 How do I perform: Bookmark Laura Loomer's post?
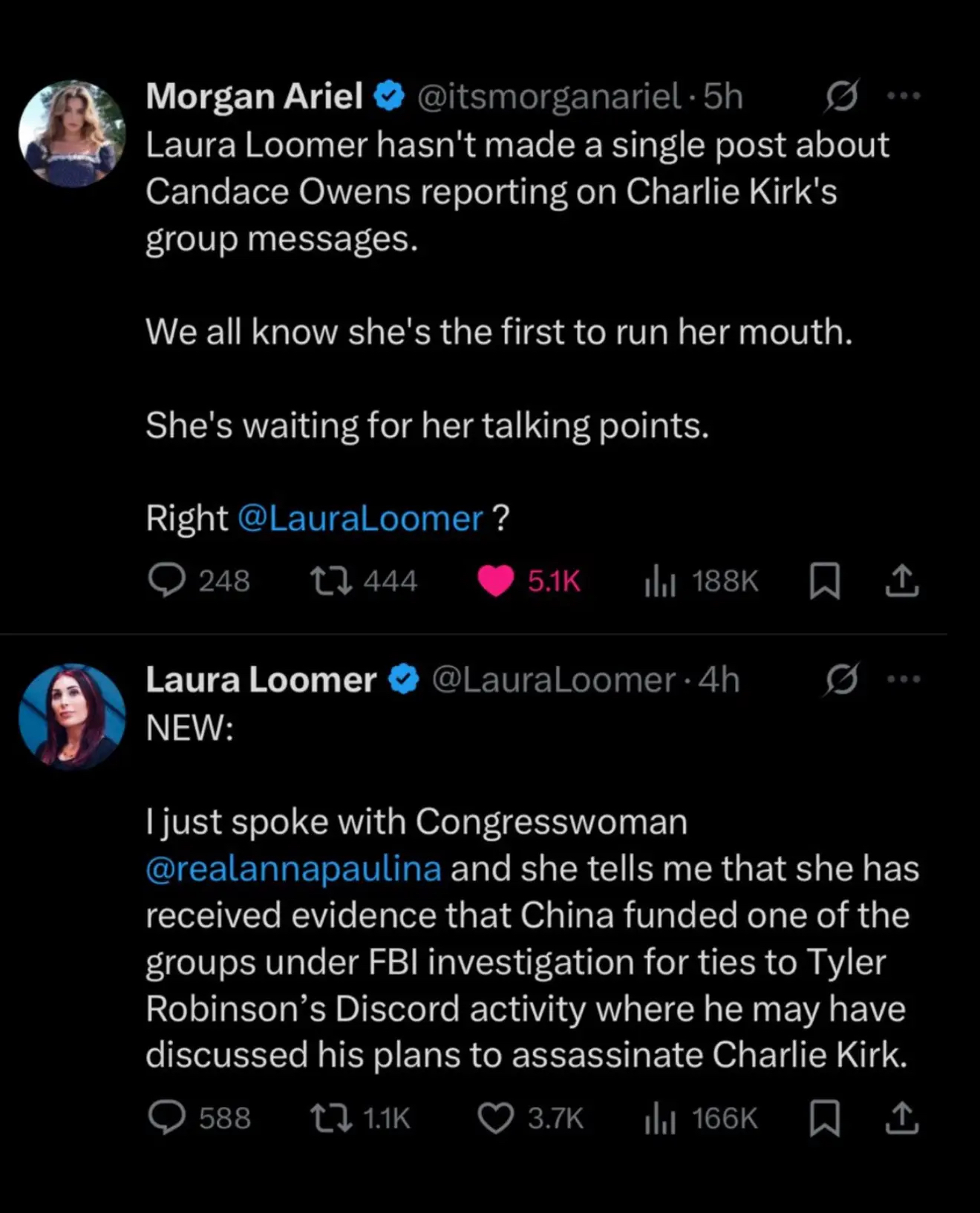[824, 1118]
